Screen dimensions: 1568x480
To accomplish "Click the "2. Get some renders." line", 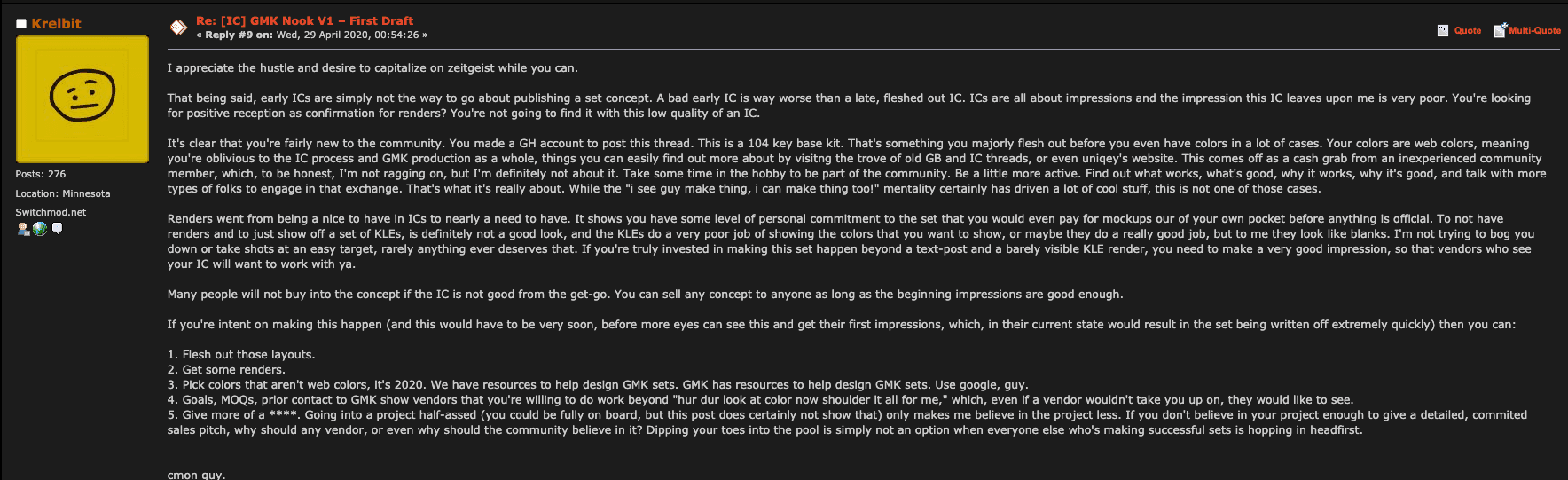I will pyautogui.click(x=226, y=369).
